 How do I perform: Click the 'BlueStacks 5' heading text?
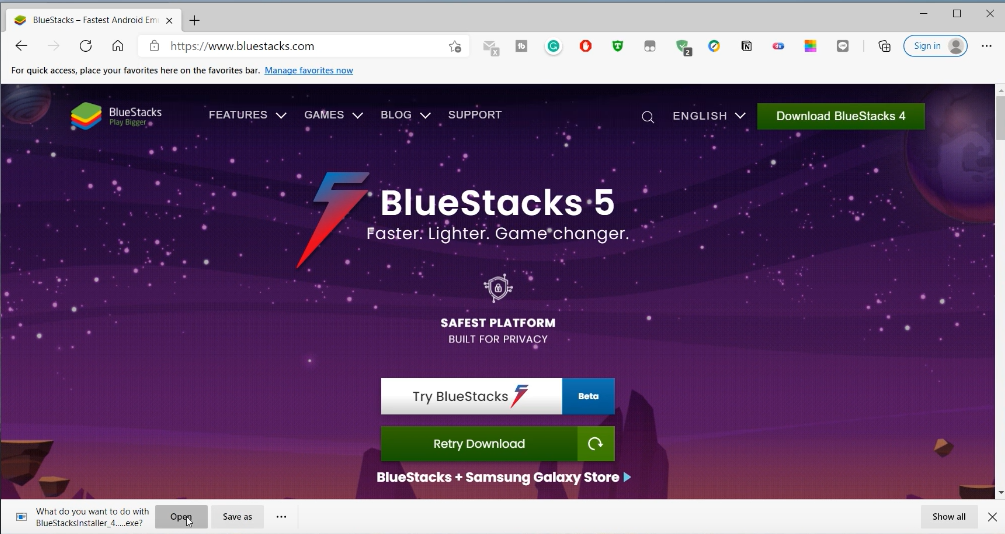[497, 203]
